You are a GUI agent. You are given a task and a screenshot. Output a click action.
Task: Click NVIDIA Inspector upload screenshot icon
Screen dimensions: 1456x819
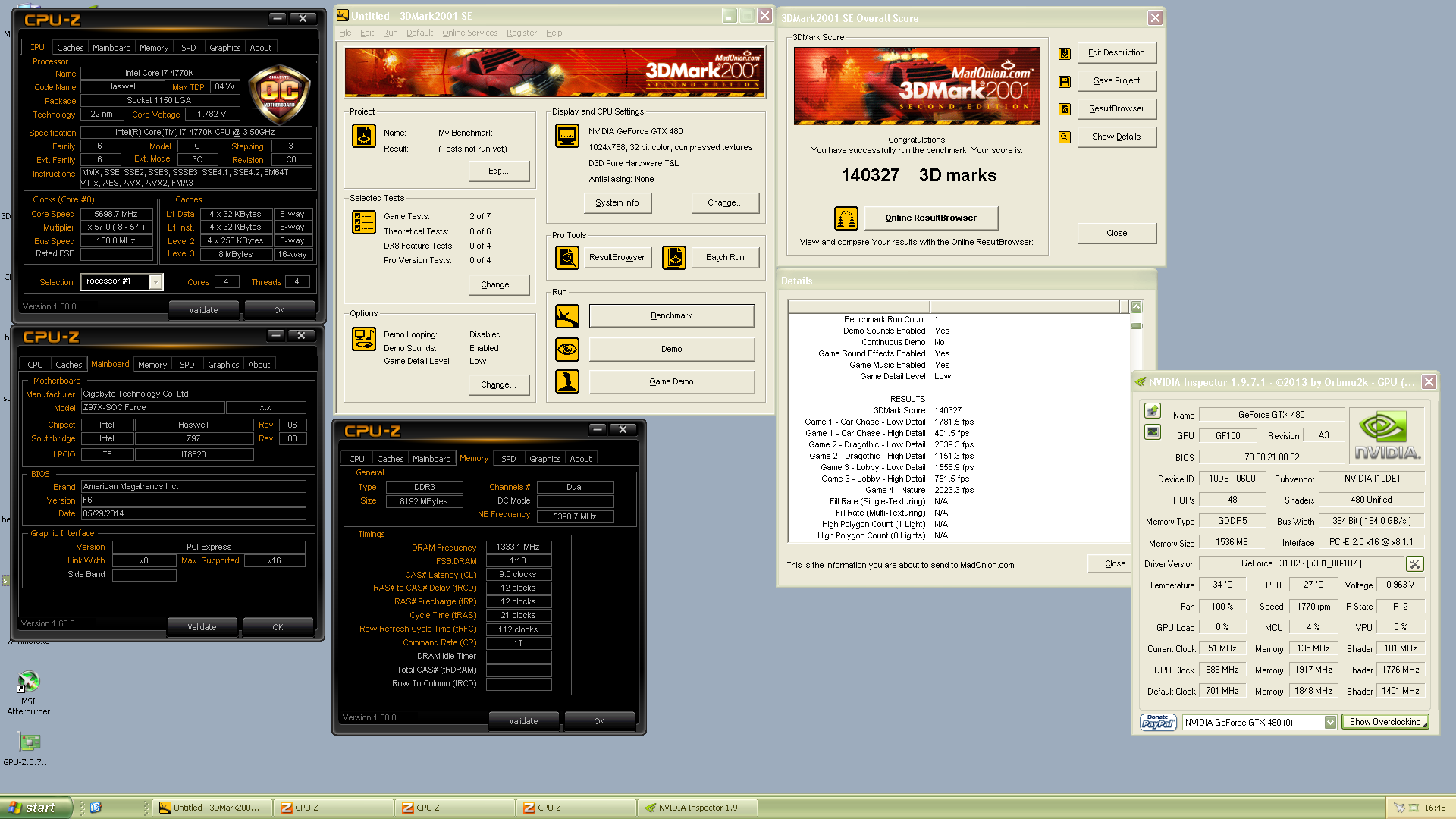click(1153, 411)
